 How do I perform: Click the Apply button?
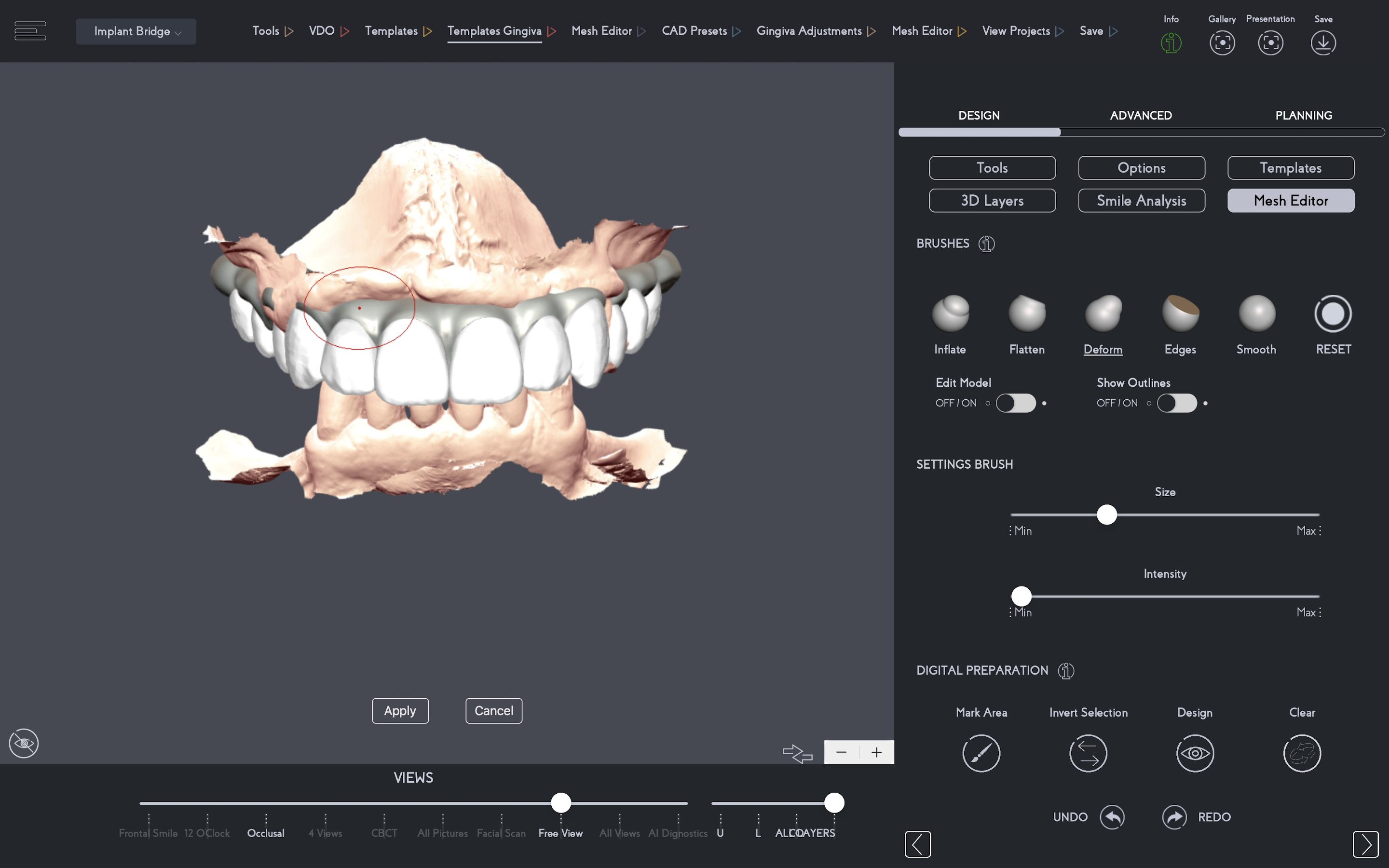coord(400,711)
